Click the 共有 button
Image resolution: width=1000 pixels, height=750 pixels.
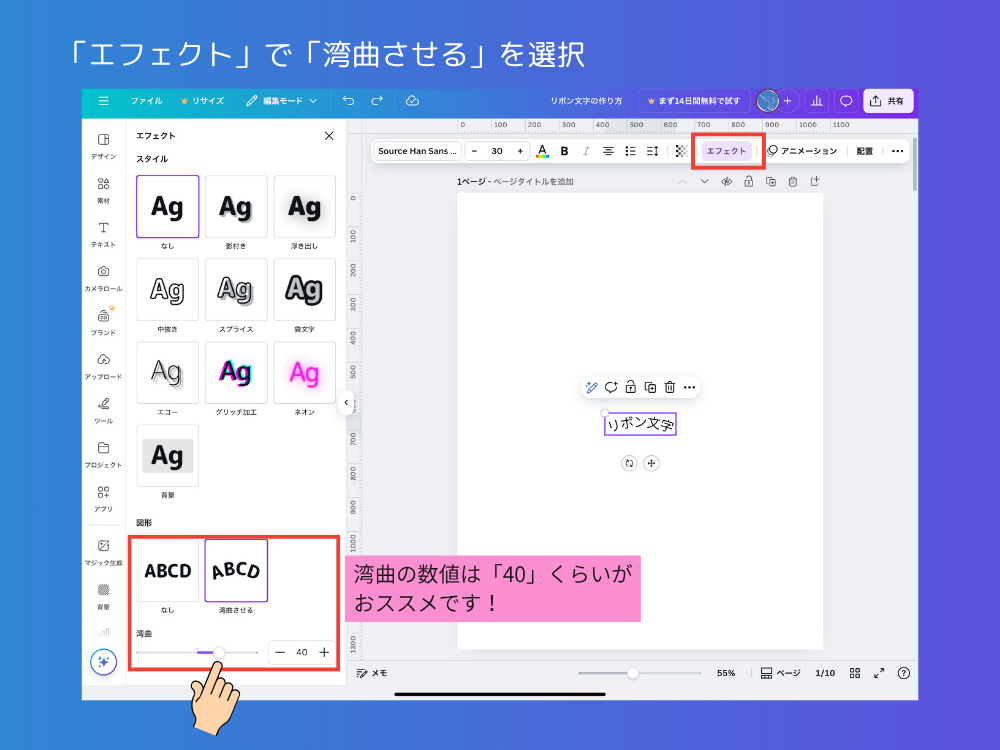pyautogui.click(x=888, y=100)
